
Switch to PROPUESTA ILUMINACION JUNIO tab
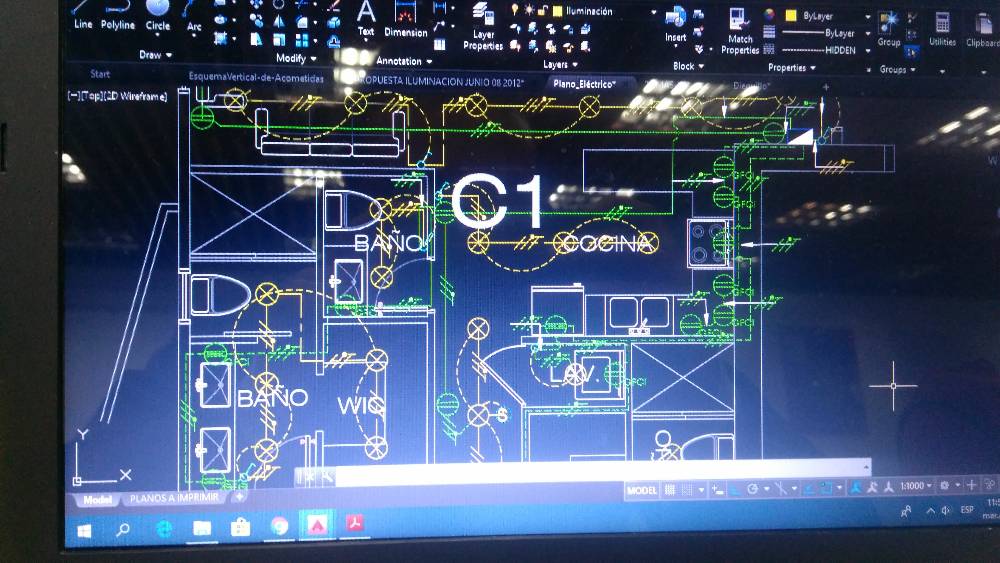click(440, 82)
